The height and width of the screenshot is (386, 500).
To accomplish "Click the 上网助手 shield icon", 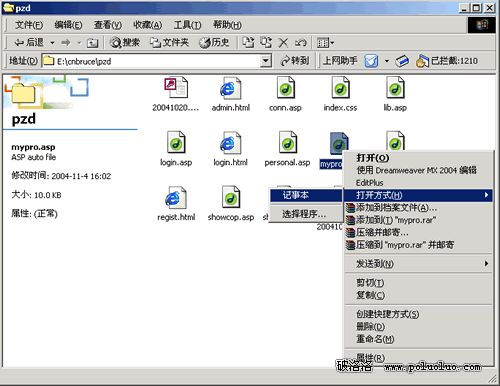I will 371,61.
